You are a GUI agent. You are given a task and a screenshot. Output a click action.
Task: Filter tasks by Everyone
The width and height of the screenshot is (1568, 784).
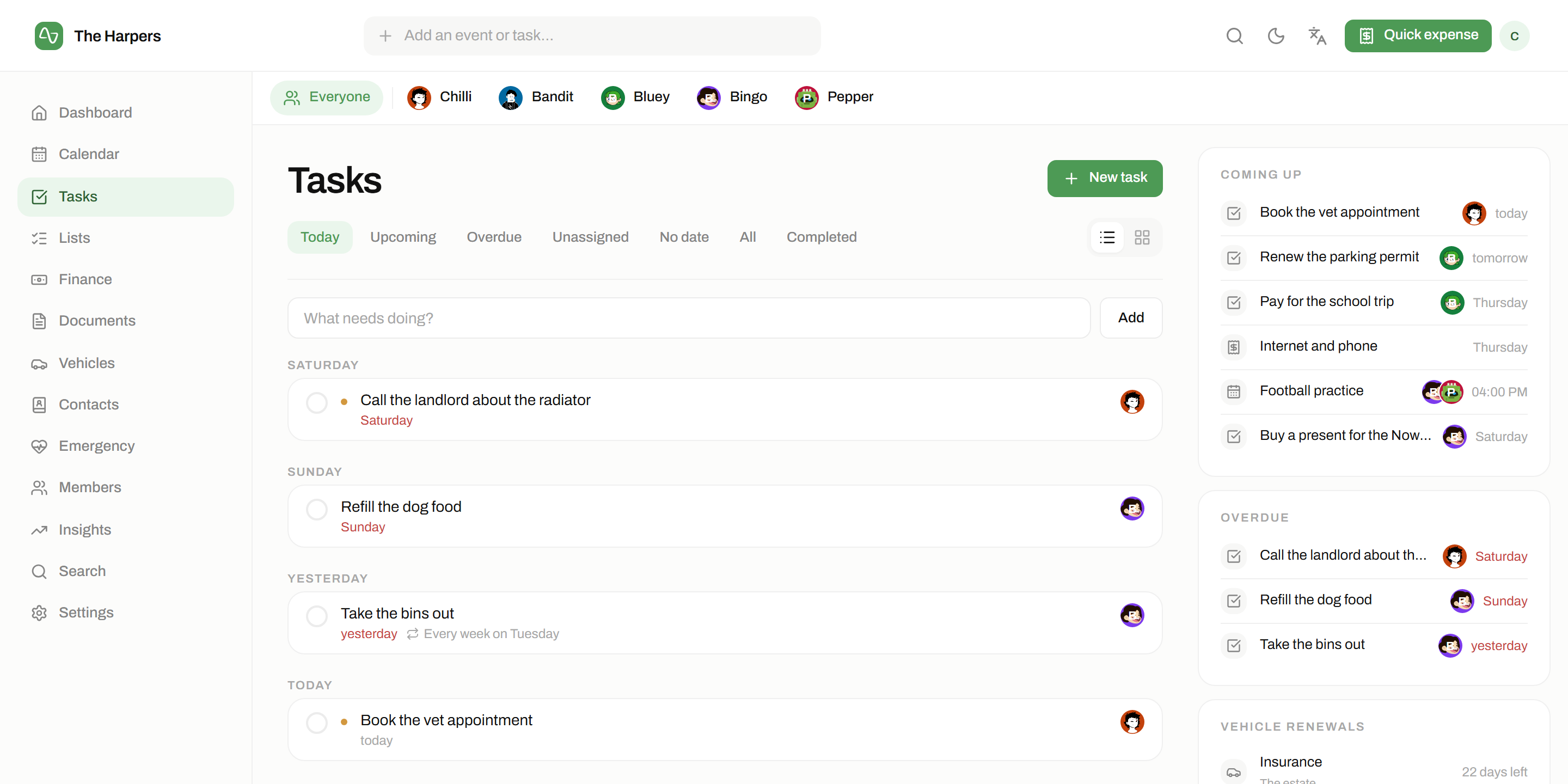click(326, 97)
